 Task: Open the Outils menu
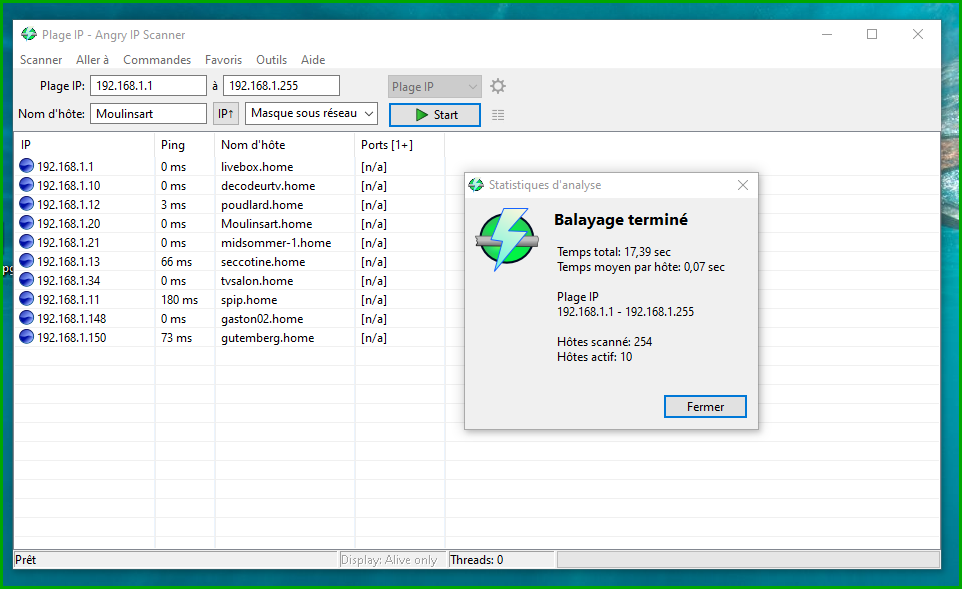[271, 60]
